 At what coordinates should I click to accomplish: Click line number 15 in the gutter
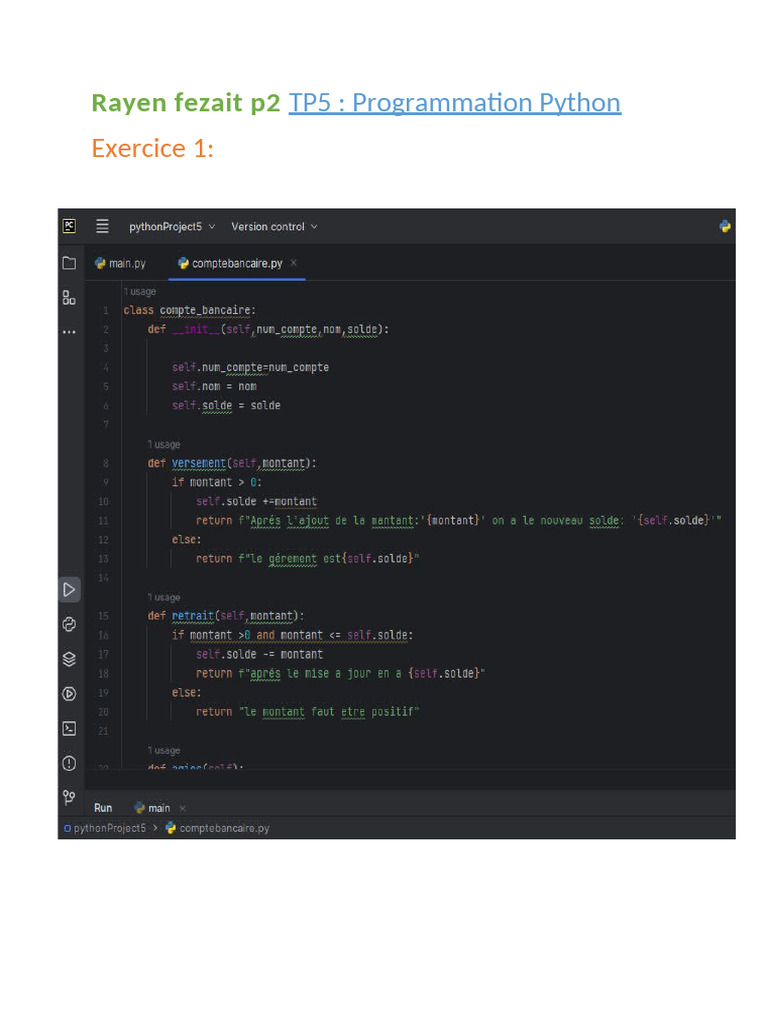[x=103, y=616]
